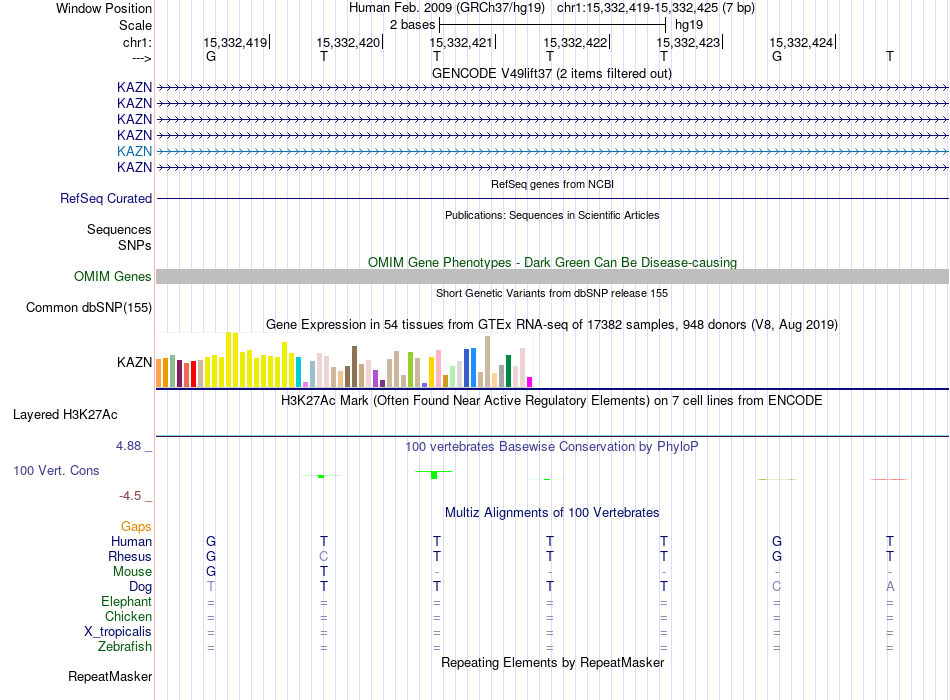Image resolution: width=950 pixels, height=700 pixels.
Task: Open the RefSeq Curated track label
Action: pos(106,198)
